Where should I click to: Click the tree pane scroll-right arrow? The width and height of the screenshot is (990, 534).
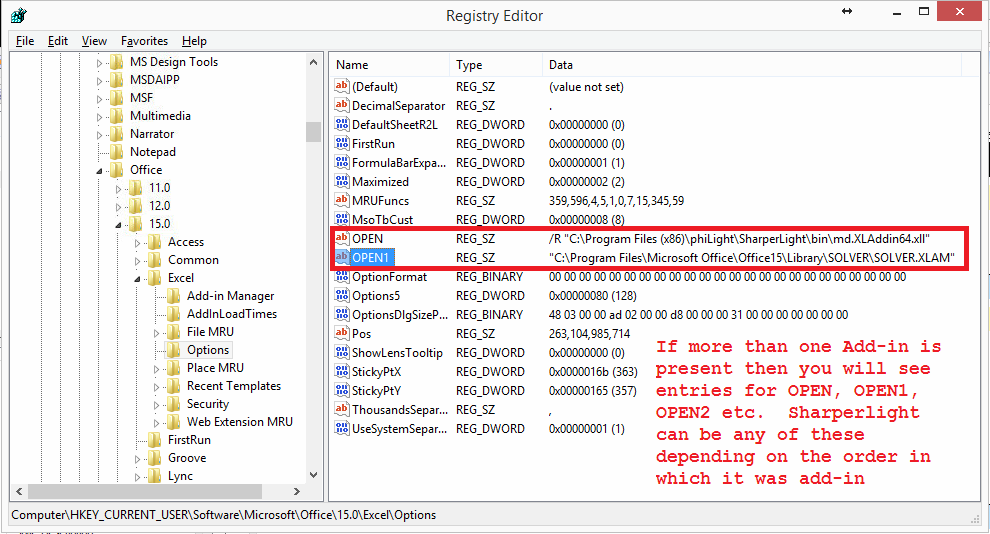297,491
